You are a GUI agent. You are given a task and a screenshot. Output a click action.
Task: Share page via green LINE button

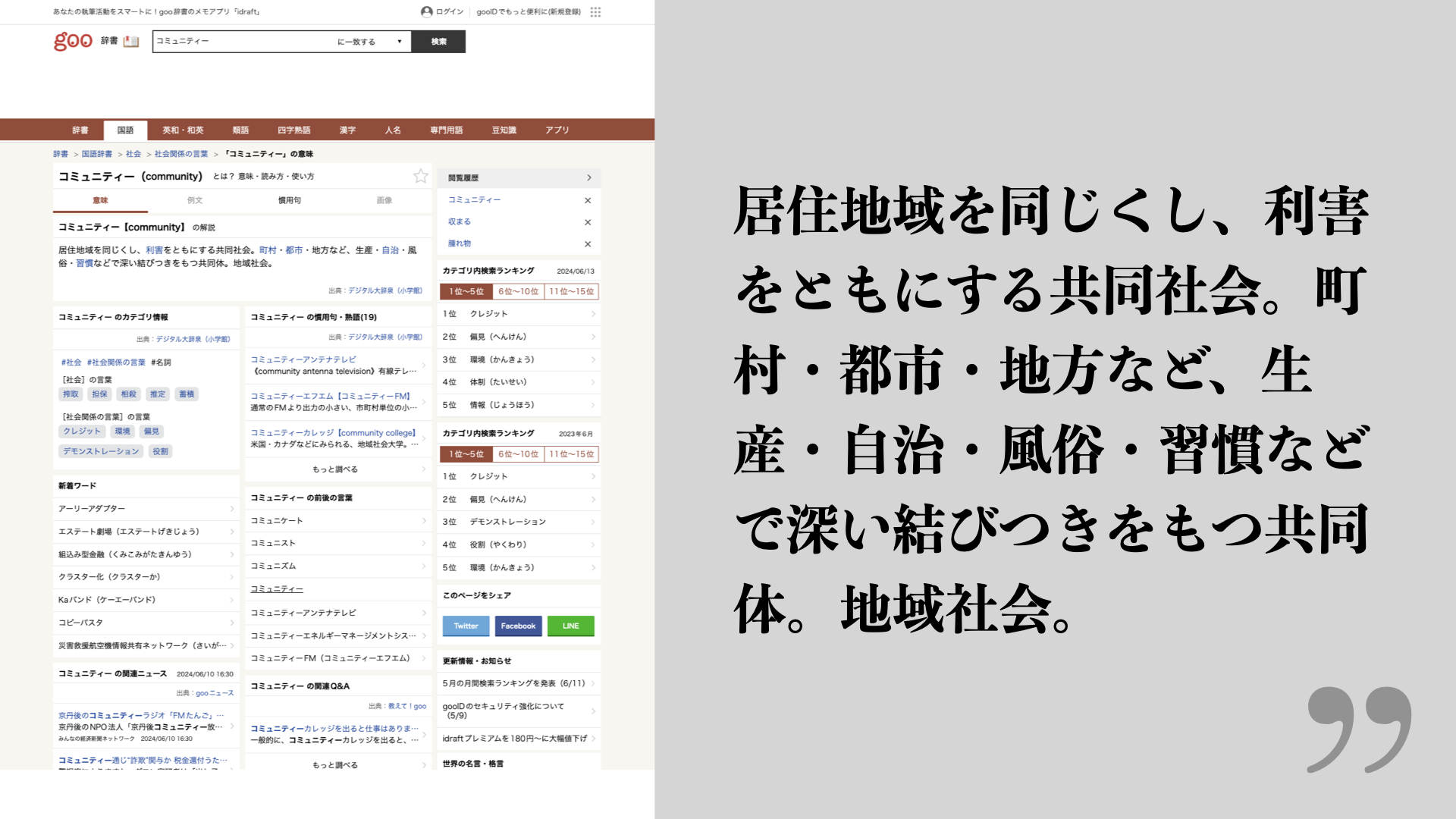(x=570, y=626)
